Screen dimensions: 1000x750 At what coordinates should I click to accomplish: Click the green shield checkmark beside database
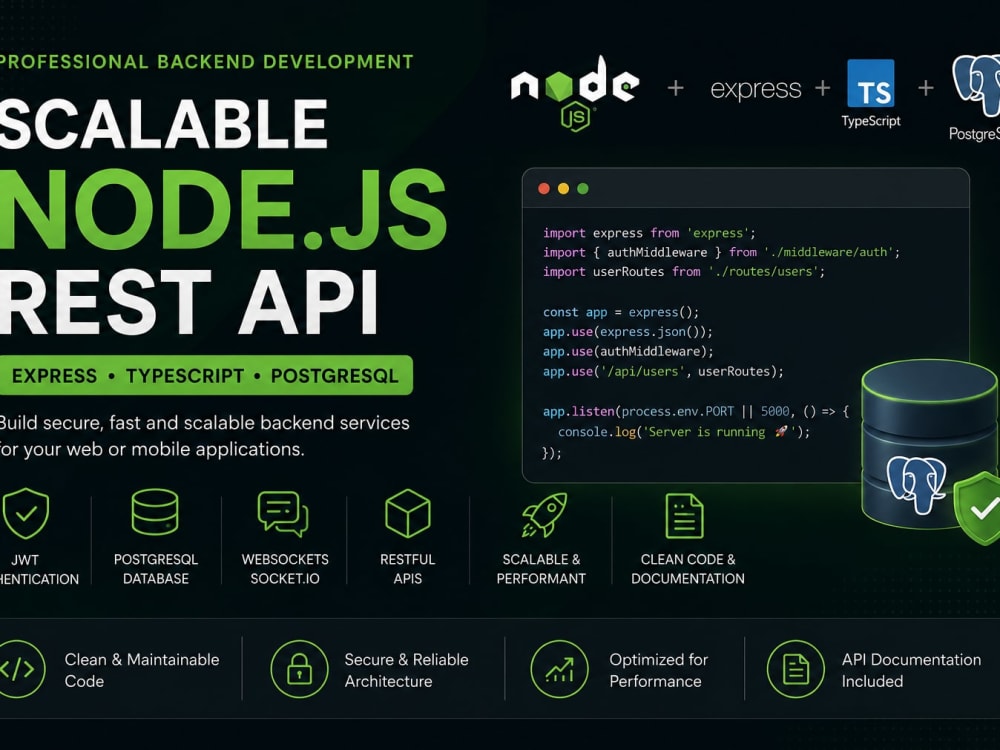click(978, 508)
